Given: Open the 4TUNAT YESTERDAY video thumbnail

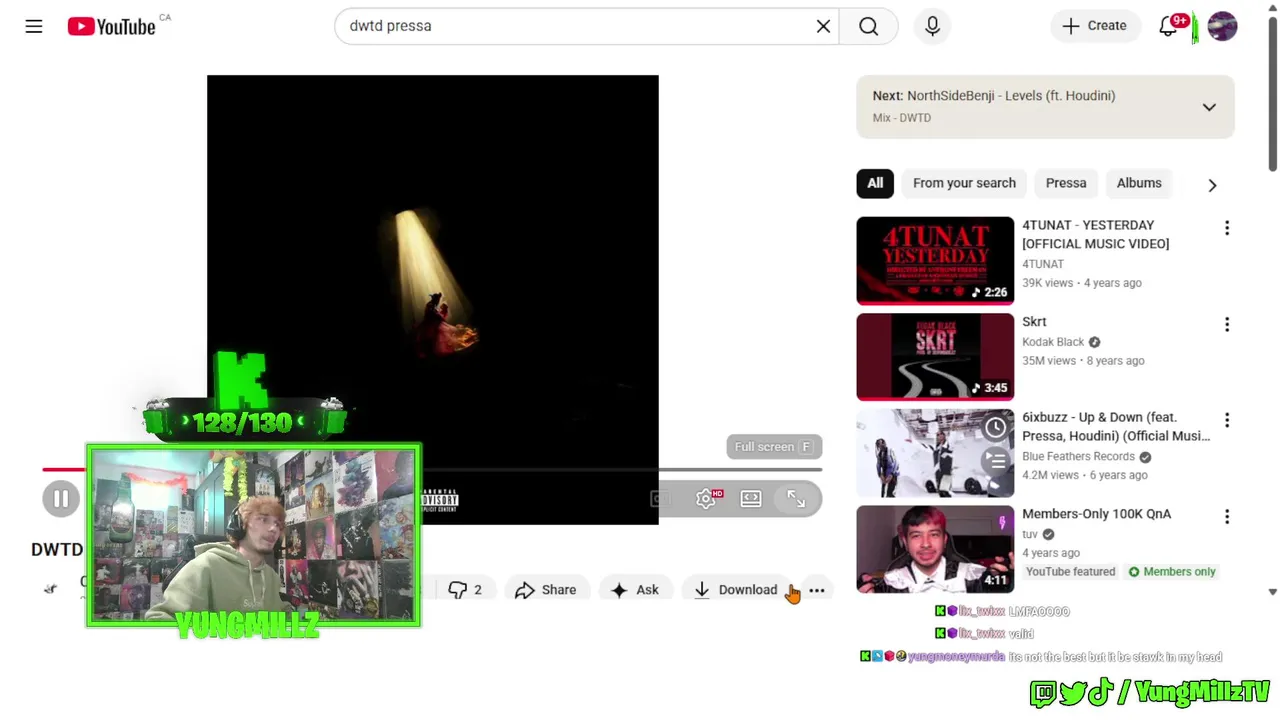Looking at the screenshot, I should [935, 261].
